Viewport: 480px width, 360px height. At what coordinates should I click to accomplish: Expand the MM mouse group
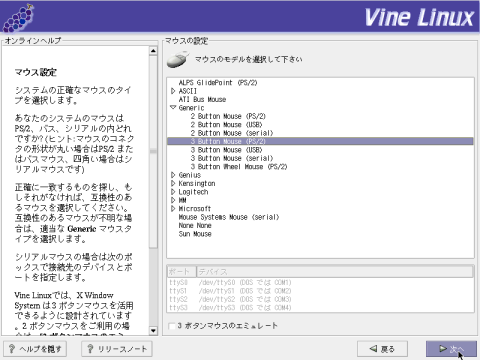click(x=173, y=200)
